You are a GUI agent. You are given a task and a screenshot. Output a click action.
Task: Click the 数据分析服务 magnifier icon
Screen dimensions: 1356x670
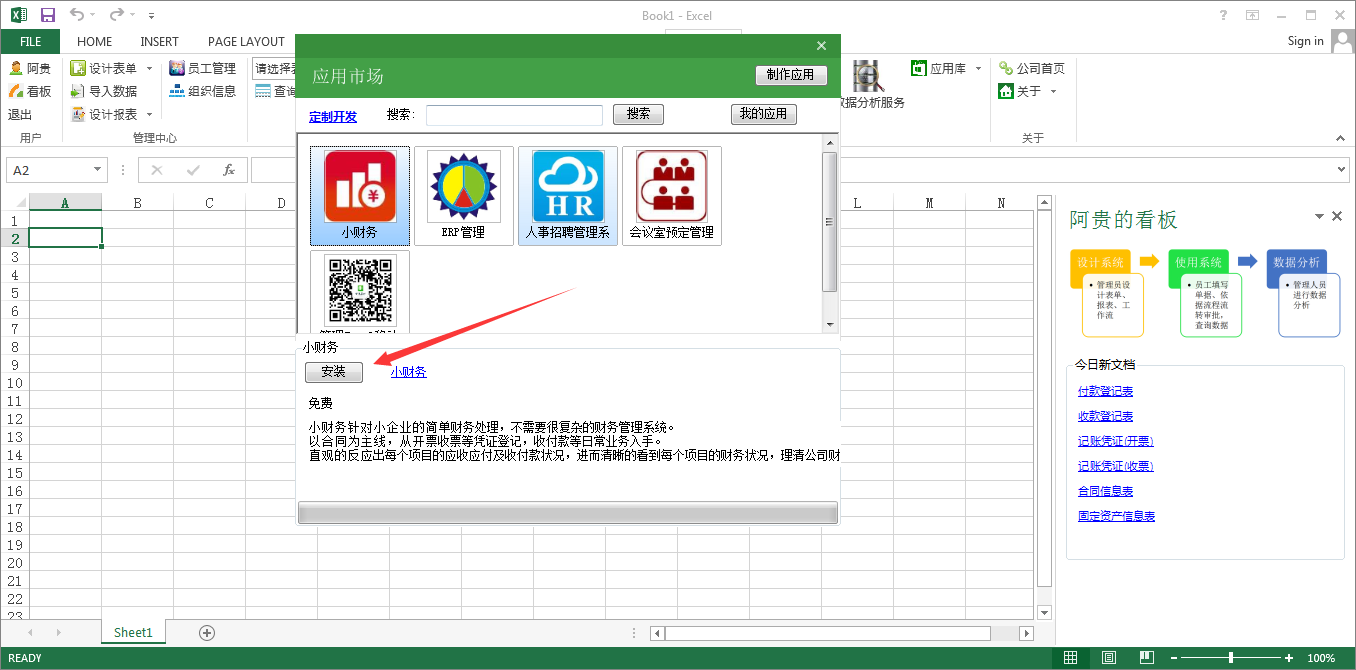tap(868, 76)
